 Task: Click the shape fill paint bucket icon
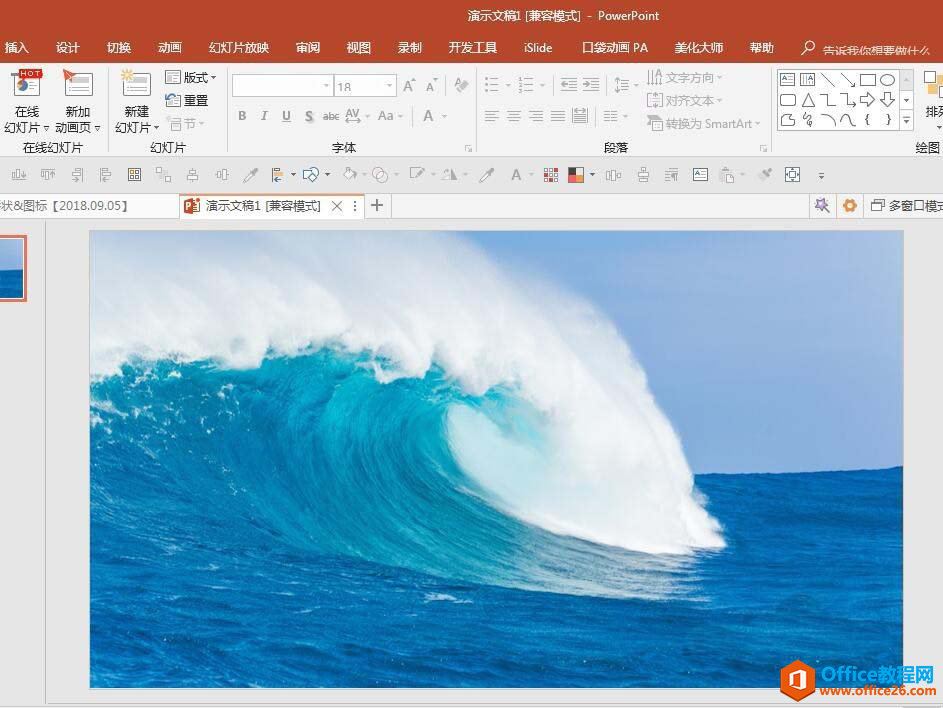coord(349,174)
